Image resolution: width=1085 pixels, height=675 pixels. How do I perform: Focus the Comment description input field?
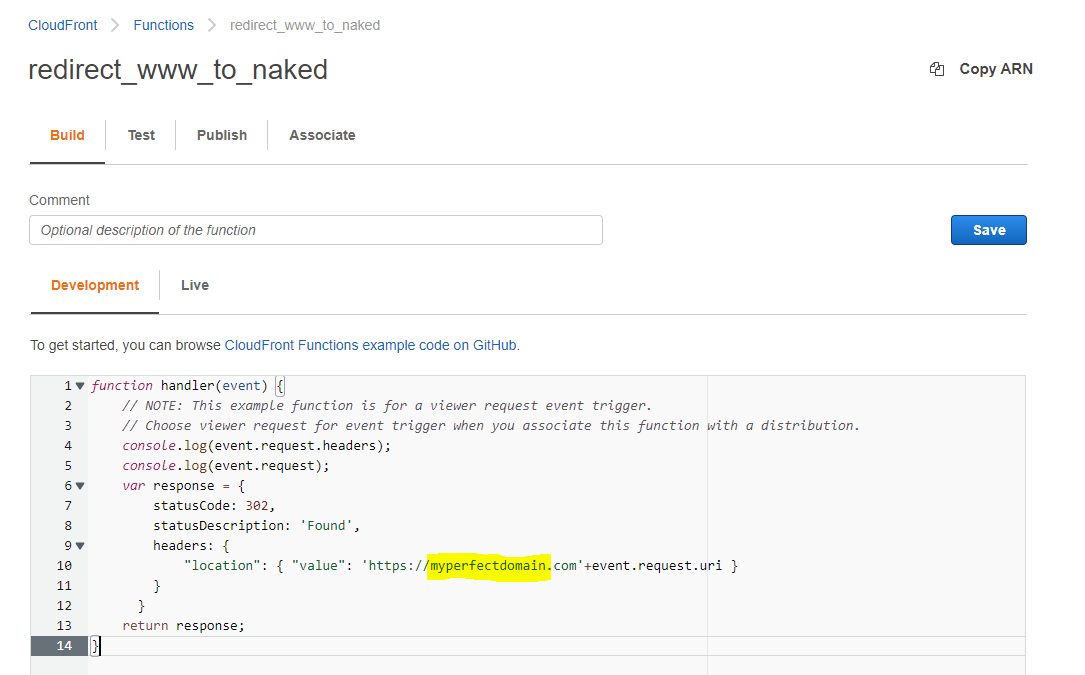[316, 230]
